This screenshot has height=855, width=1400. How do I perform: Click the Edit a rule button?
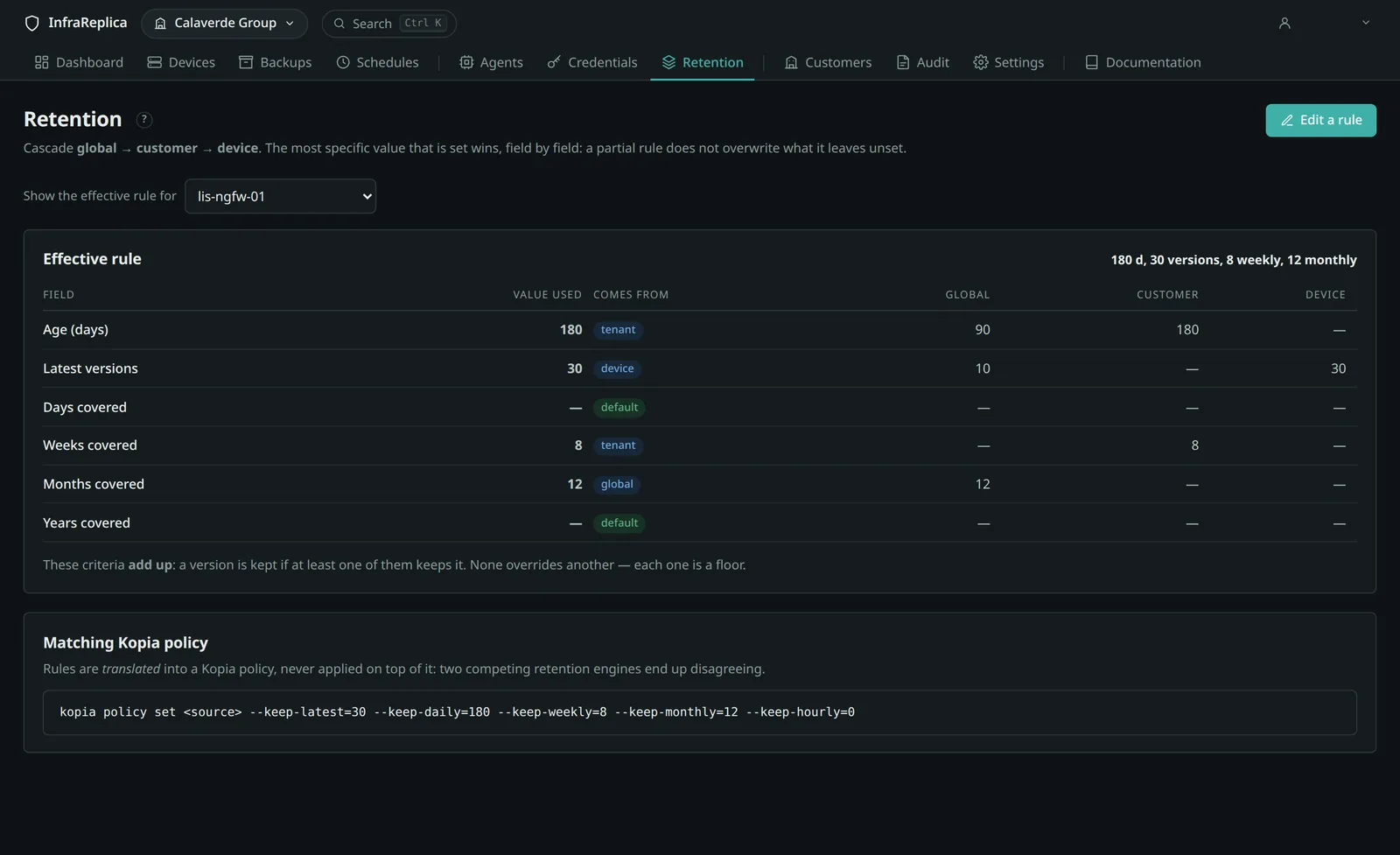point(1320,121)
